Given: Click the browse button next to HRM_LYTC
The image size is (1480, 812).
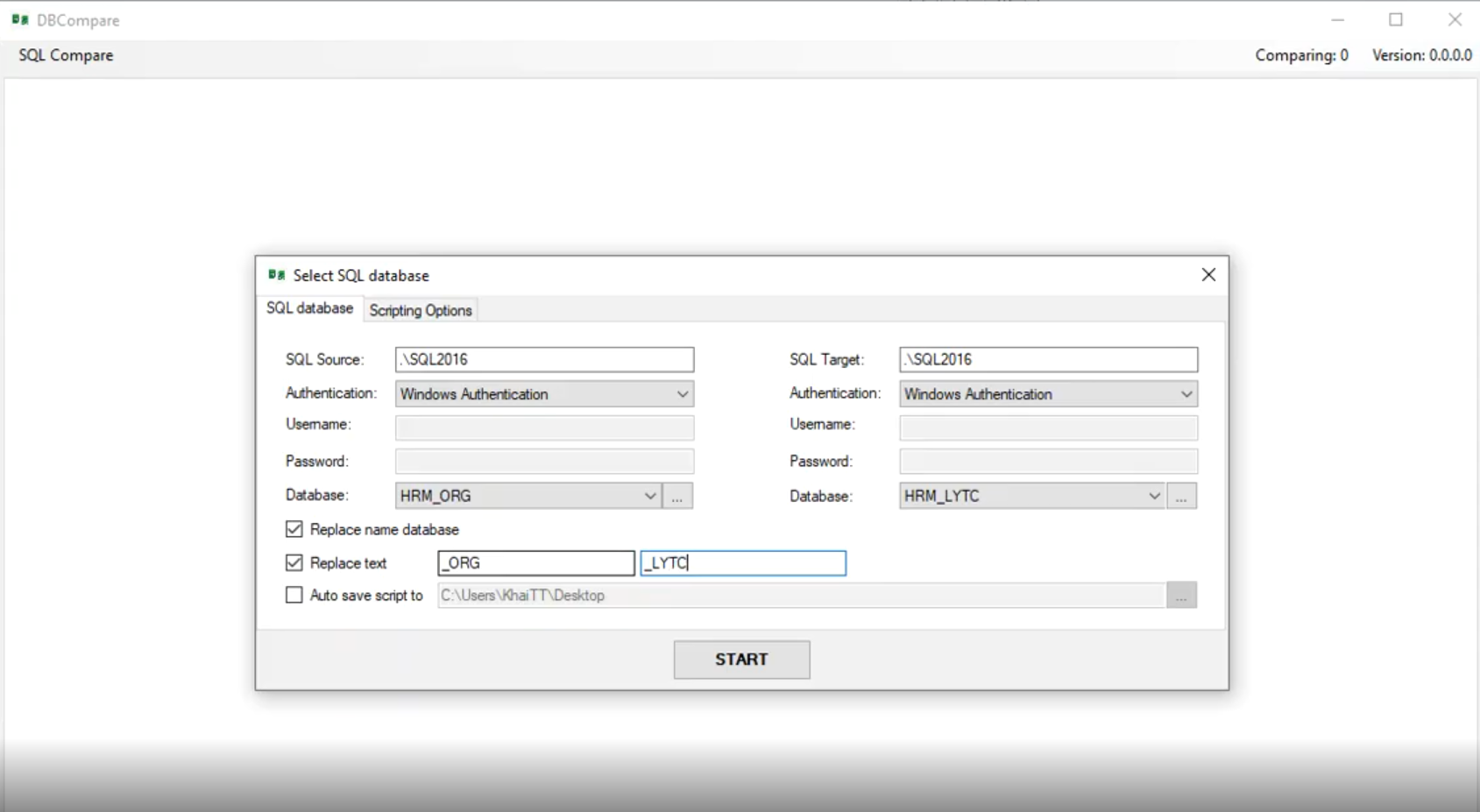Looking at the screenshot, I should (1181, 496).
